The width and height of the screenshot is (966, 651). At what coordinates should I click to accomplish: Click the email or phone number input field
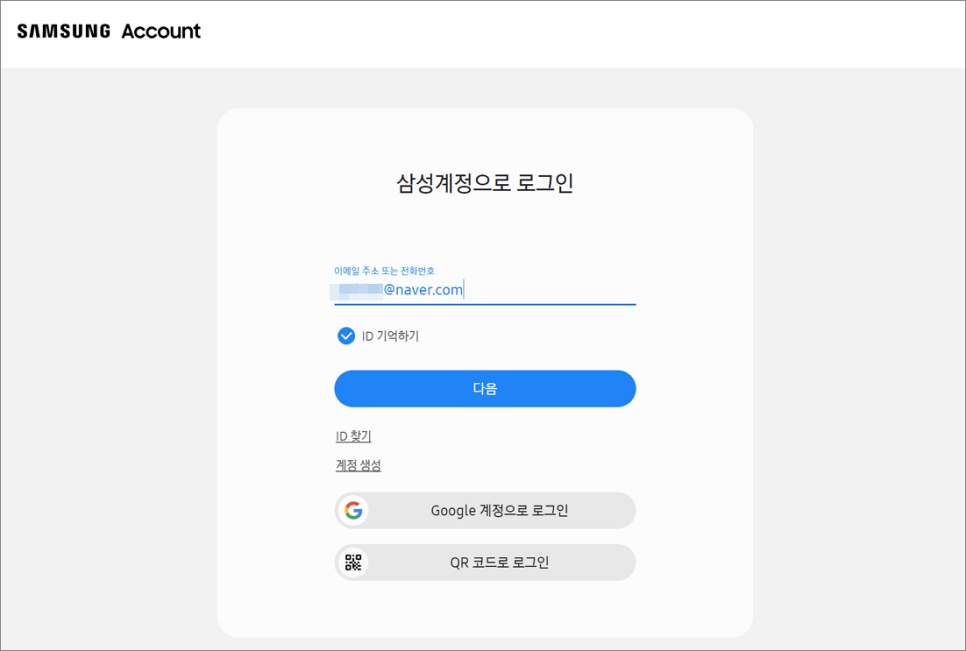(485, 290)
